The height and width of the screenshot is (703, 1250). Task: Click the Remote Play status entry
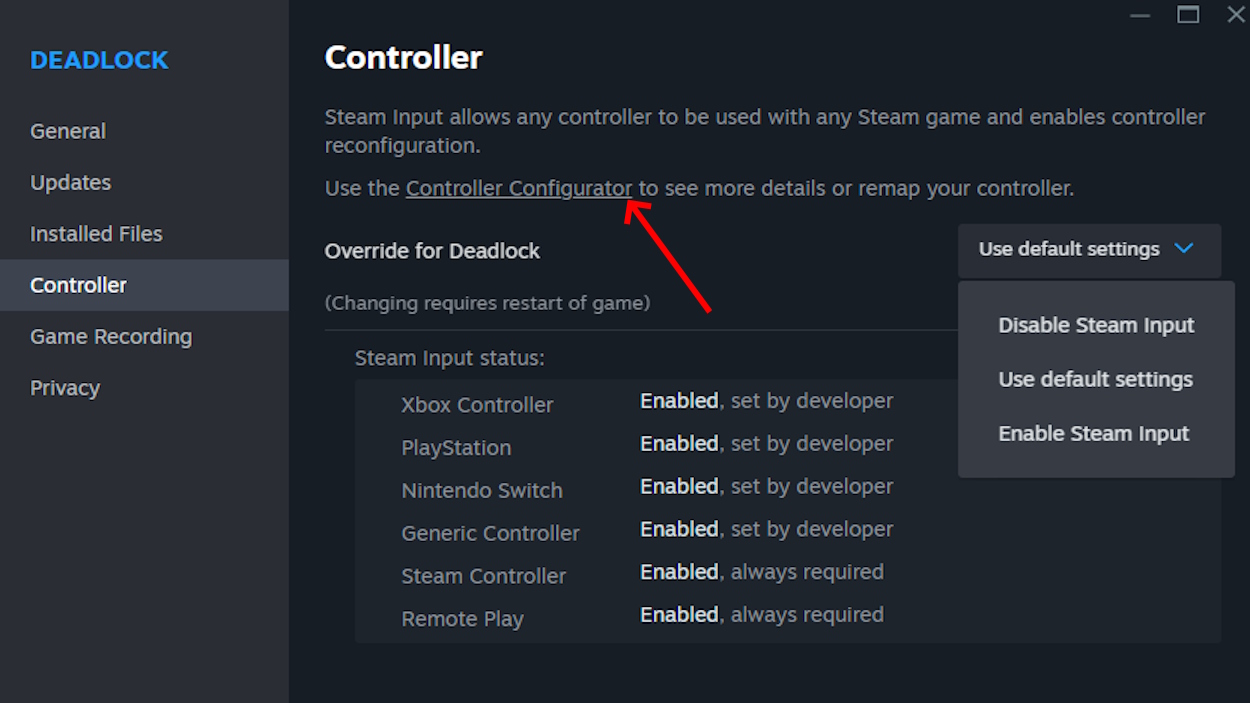click(463, 618)
